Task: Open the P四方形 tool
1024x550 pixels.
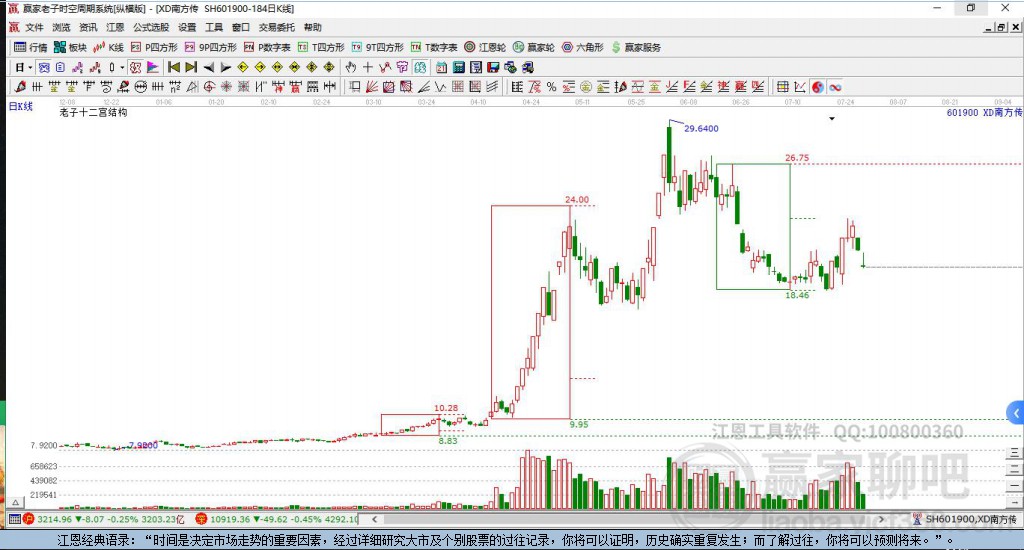Action: pos(154,47)
